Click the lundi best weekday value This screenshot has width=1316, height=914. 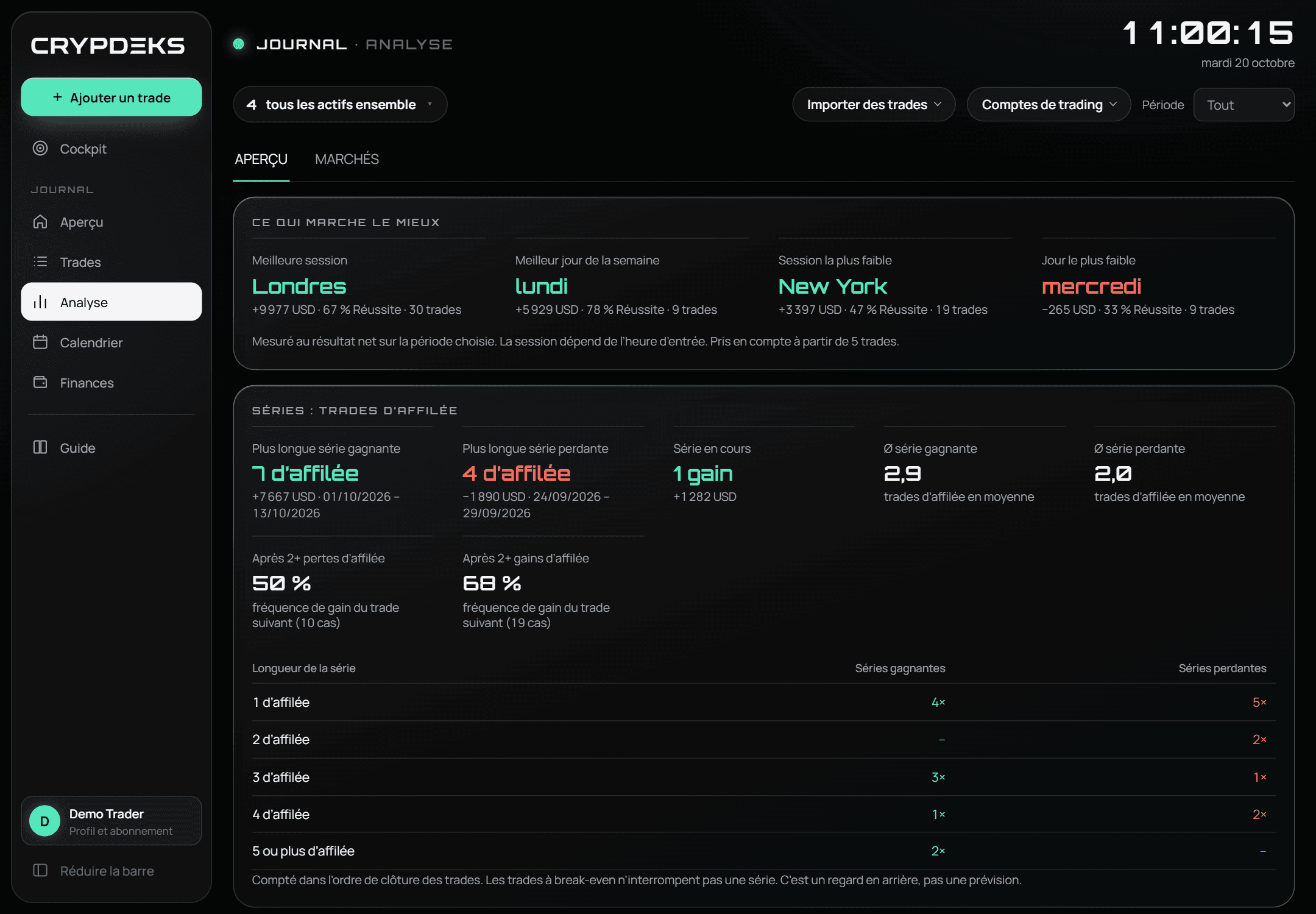coord(541,286)
